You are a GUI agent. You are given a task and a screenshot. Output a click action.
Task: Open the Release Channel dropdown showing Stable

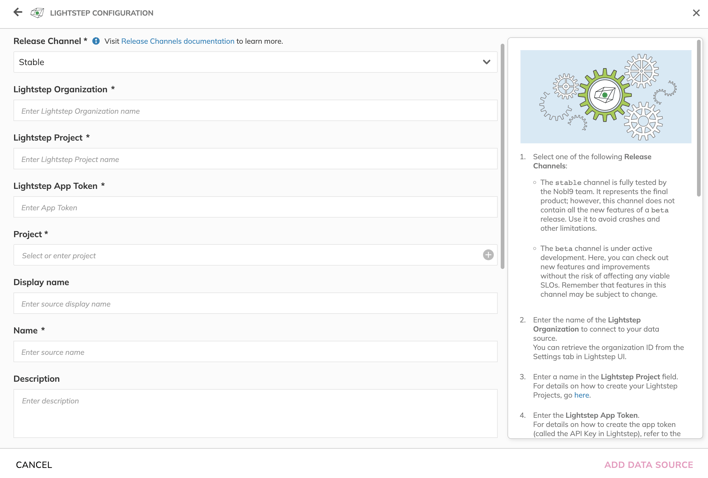255,62
